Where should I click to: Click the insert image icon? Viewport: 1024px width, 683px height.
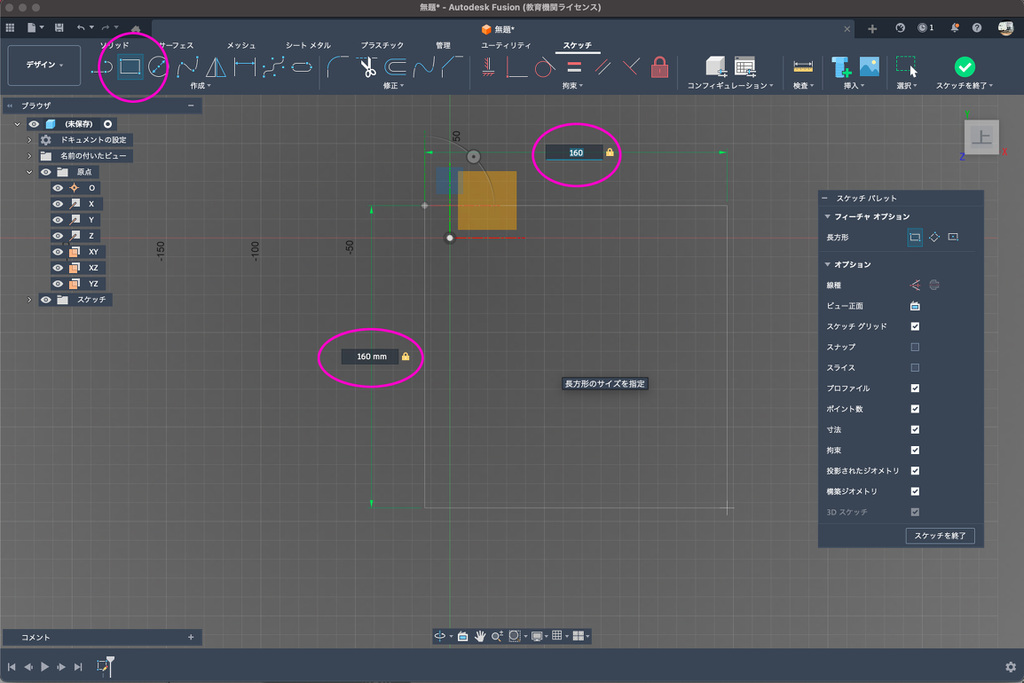tap(869, 67)
